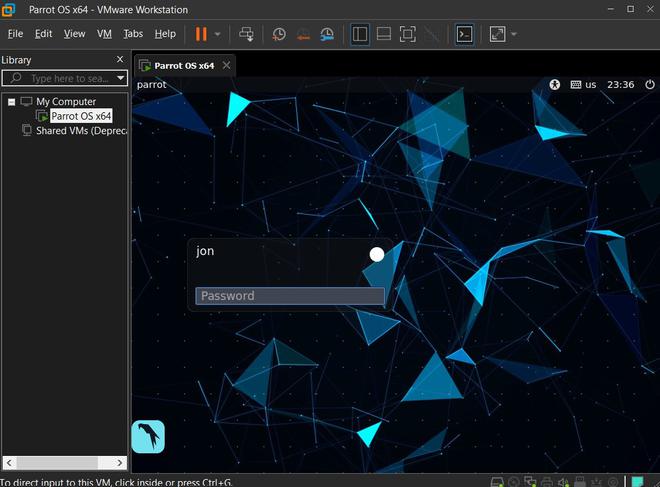Click the network adapter status icon
The image size is (660, 487).
point(530,482)
